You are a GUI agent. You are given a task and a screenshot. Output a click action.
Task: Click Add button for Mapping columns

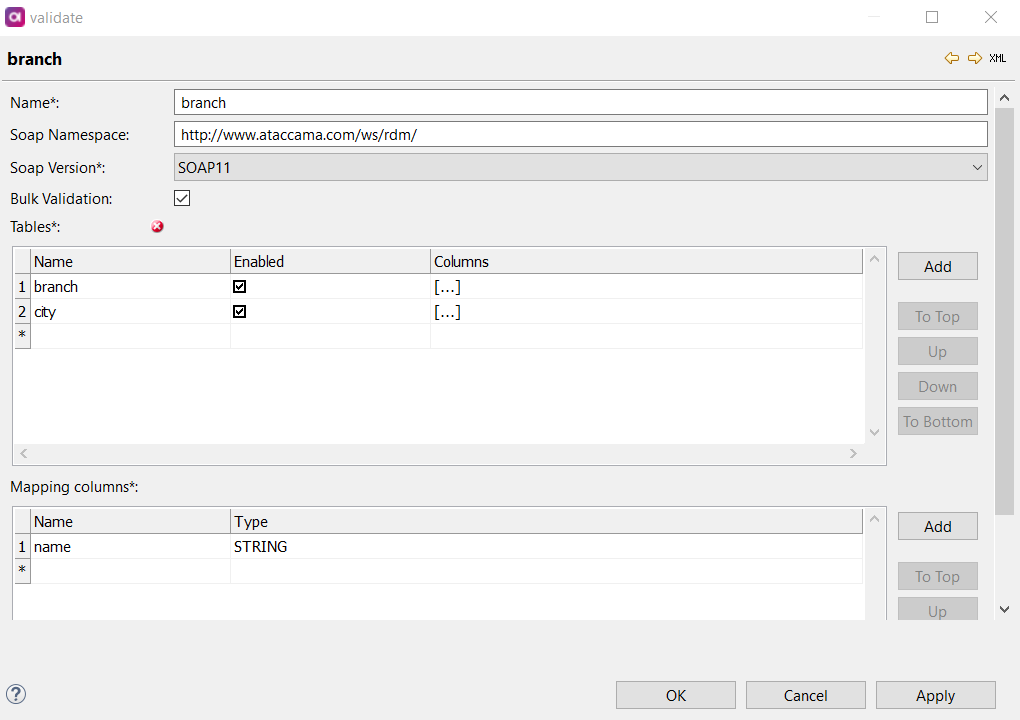[x=937, y=526]
